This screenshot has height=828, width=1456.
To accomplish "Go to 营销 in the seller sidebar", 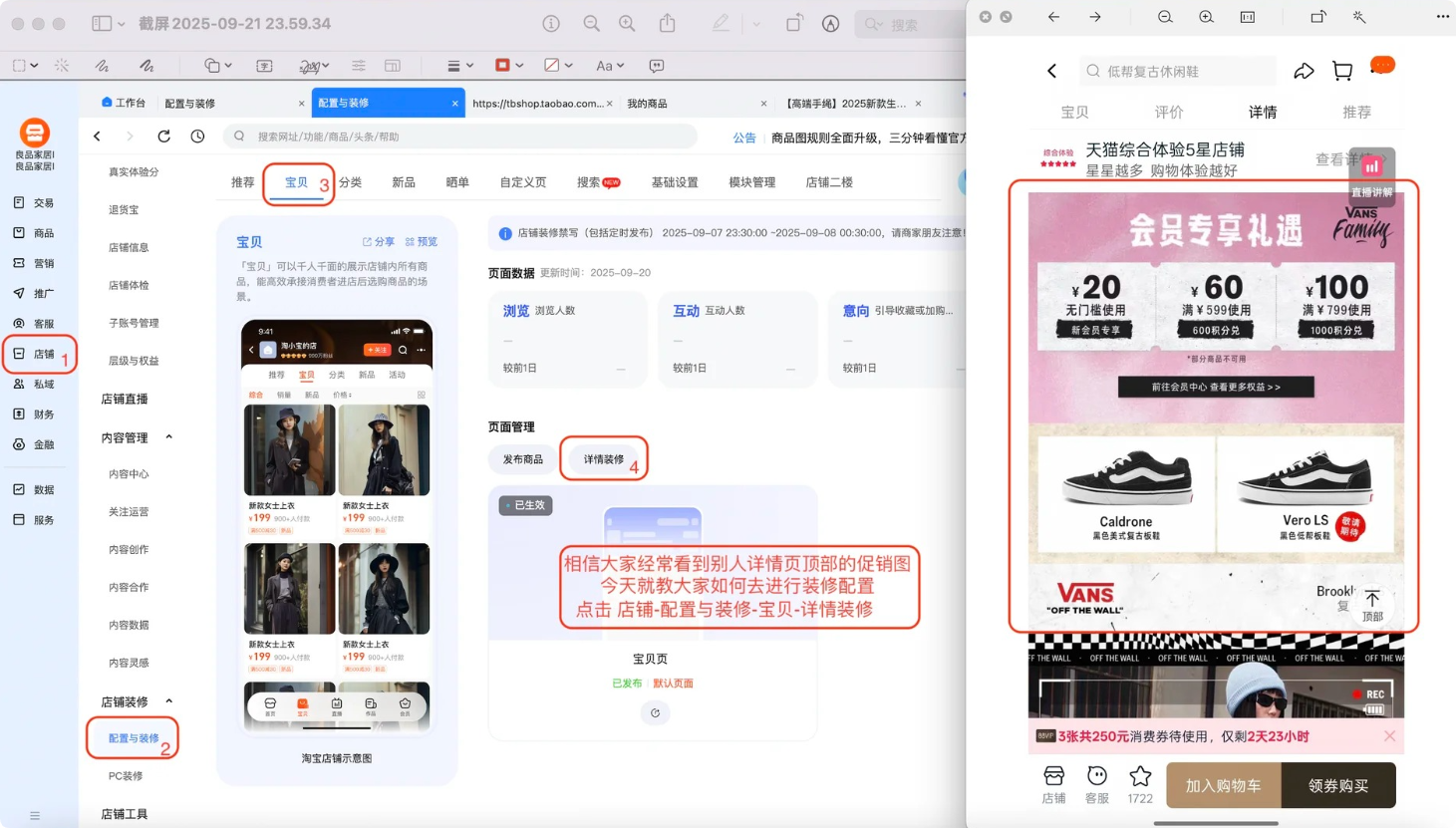I will (35, 263).
